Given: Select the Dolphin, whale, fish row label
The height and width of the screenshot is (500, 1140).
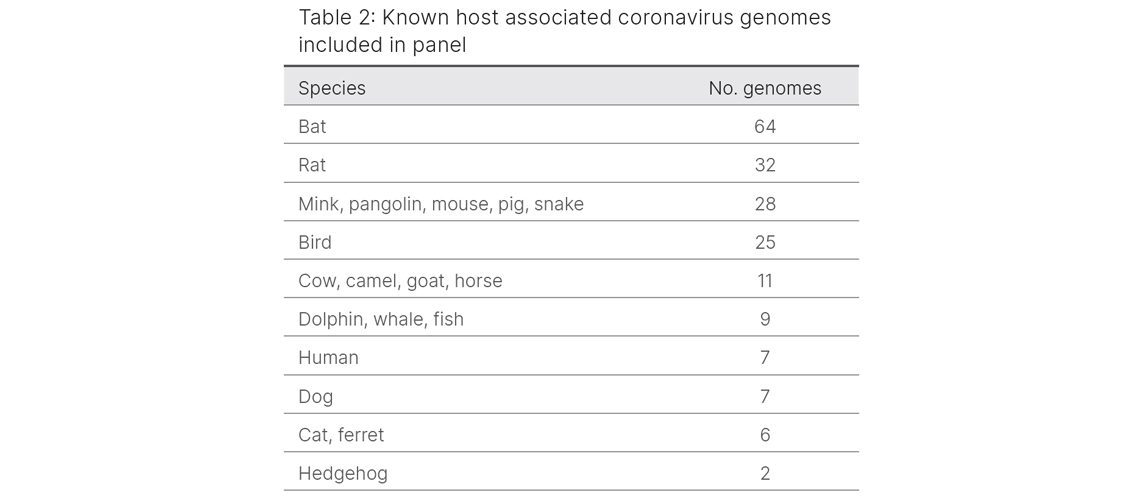Looking at the screenshot, I should pyautogui.click(x=381, y=319).
